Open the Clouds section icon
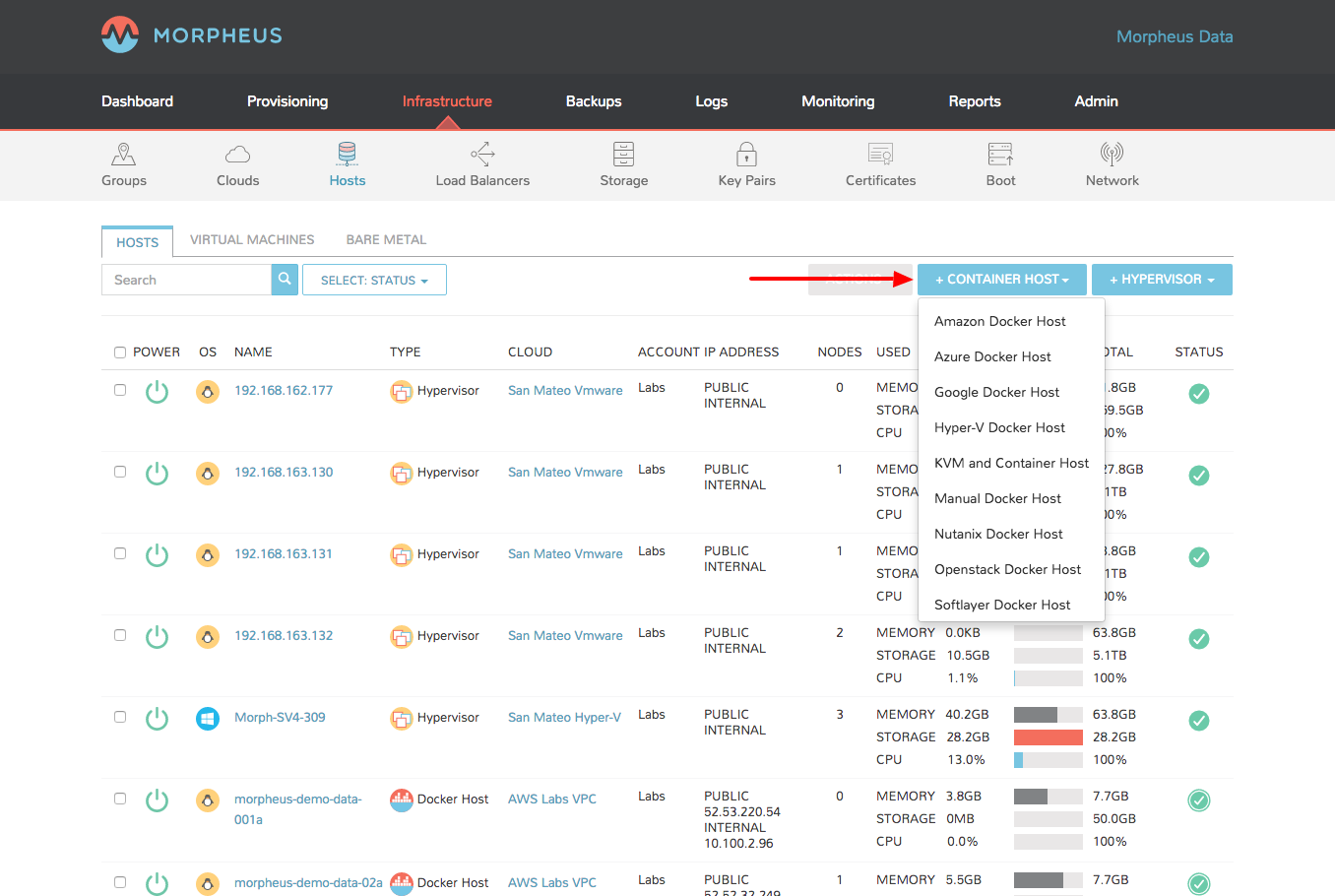The height and width of the screenshot is (896, 1335). (x=238, y=155)
